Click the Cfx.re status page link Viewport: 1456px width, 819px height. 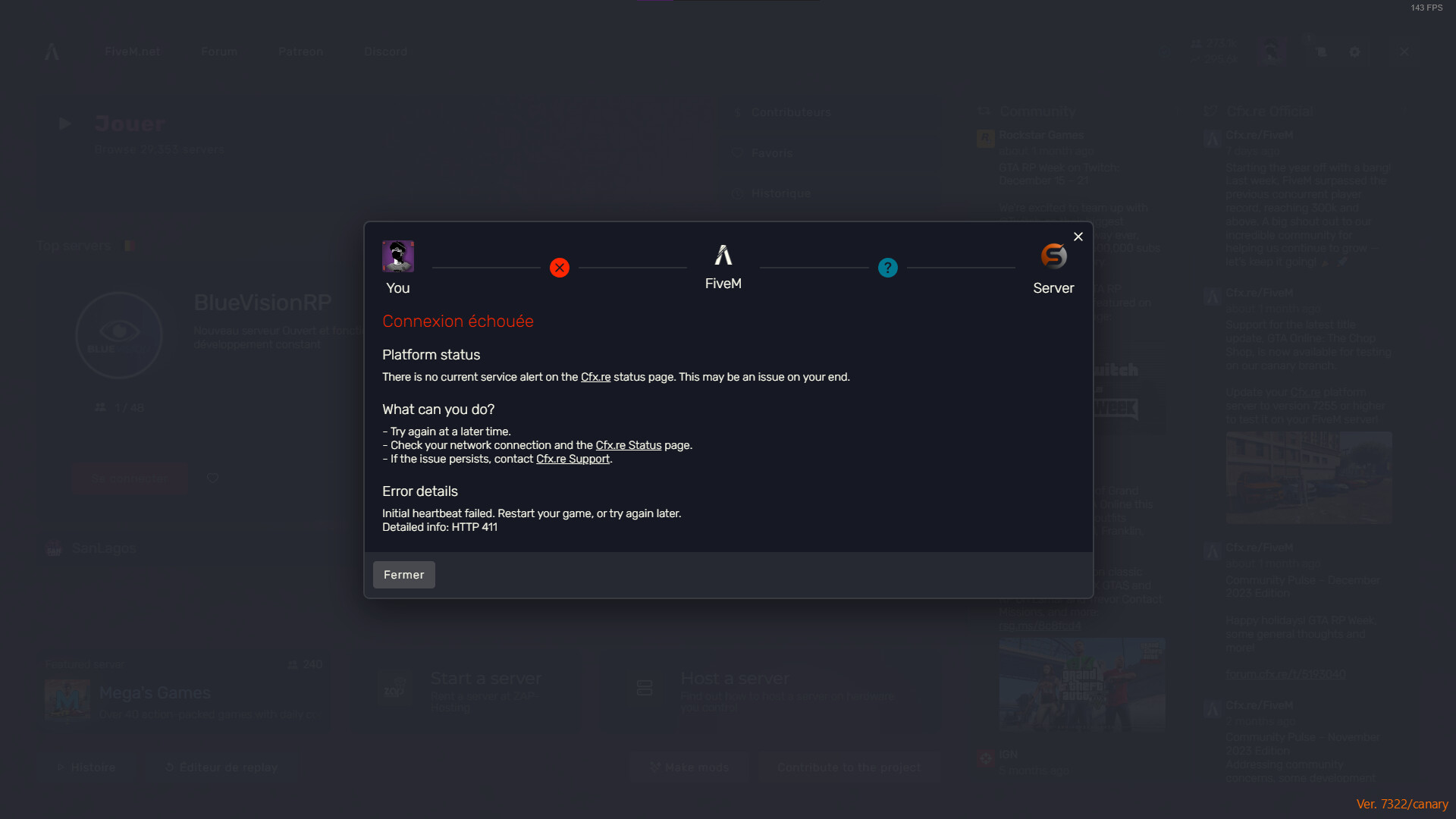click(628, 445)
